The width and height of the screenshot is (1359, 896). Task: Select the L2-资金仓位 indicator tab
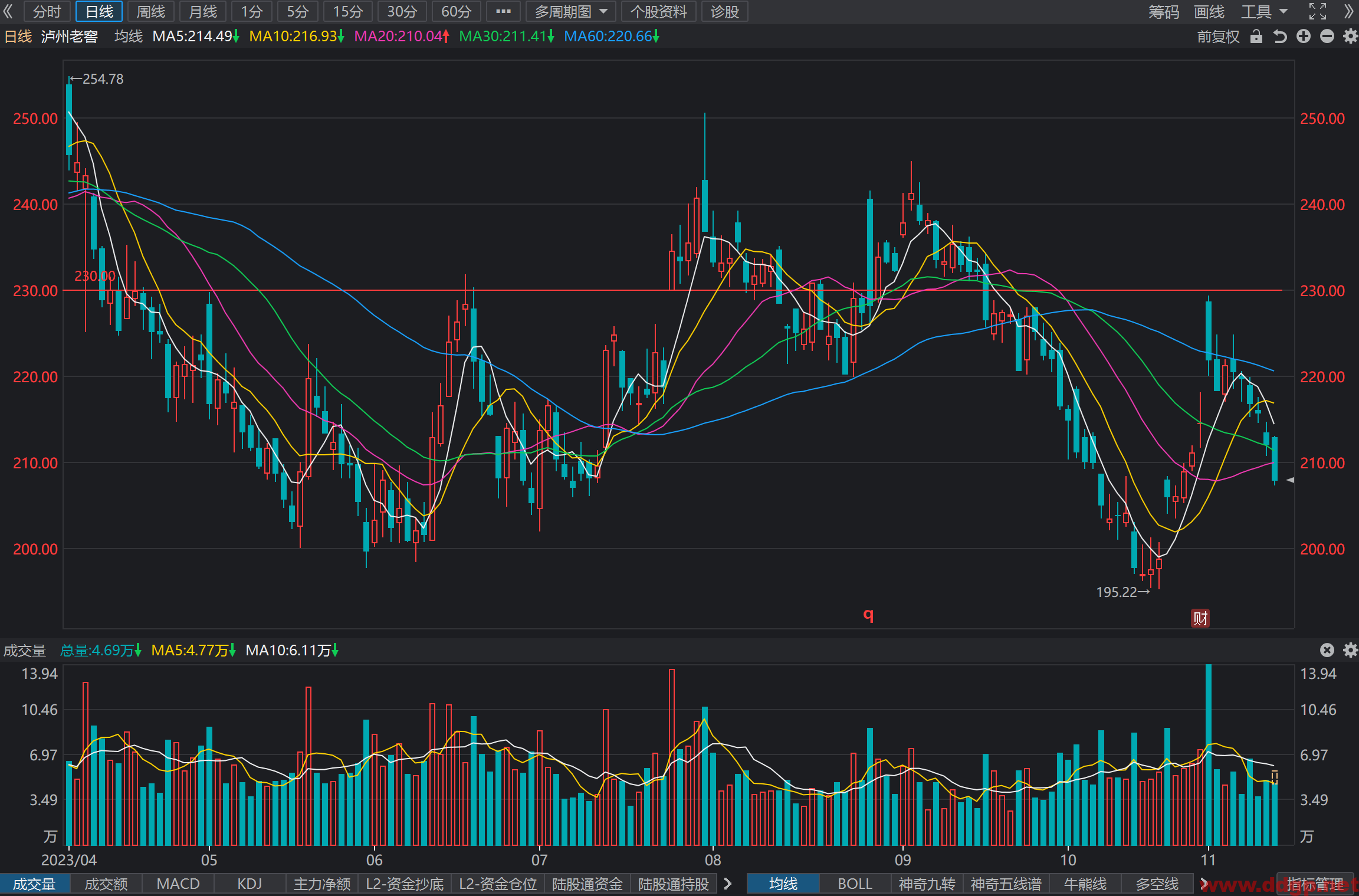point(498,884)
